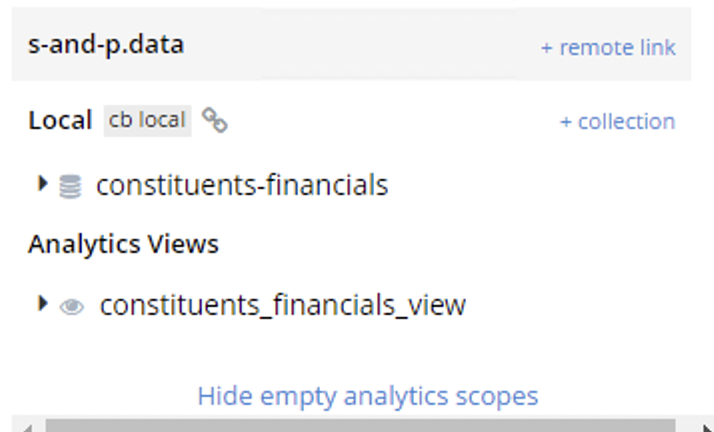
Task: Click the cb local badge
Action: pos(147,121)
